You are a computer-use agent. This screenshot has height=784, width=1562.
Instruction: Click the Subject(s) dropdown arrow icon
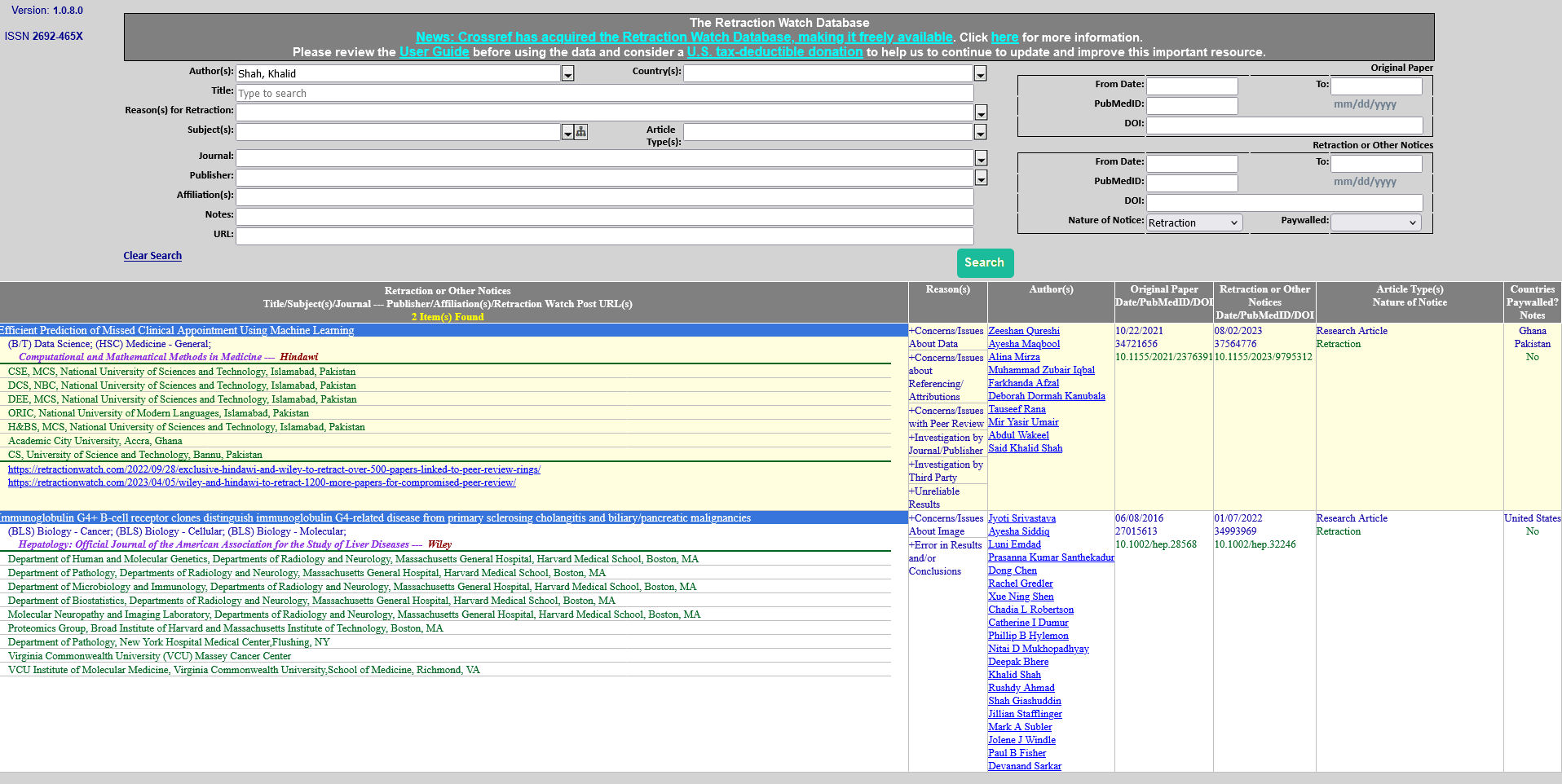[x=567, y=132]
